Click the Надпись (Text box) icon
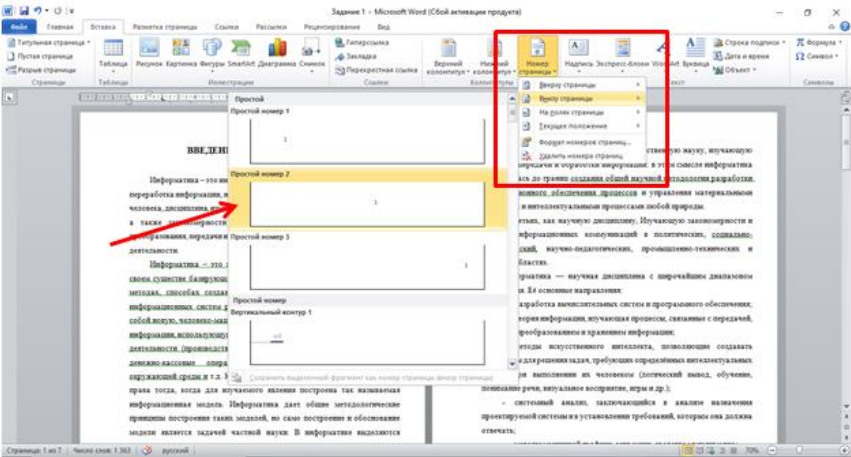The height and width of the screenshot is (457, 851). [x=580, y=56]
